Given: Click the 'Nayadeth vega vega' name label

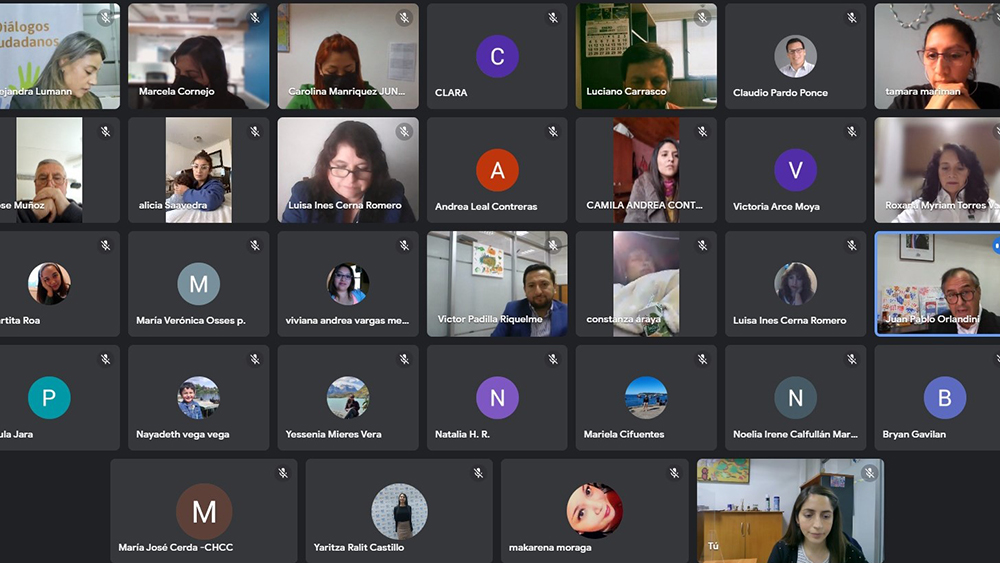Looking at the screenshot, I should pyautogui.click(x=183, y=435).
